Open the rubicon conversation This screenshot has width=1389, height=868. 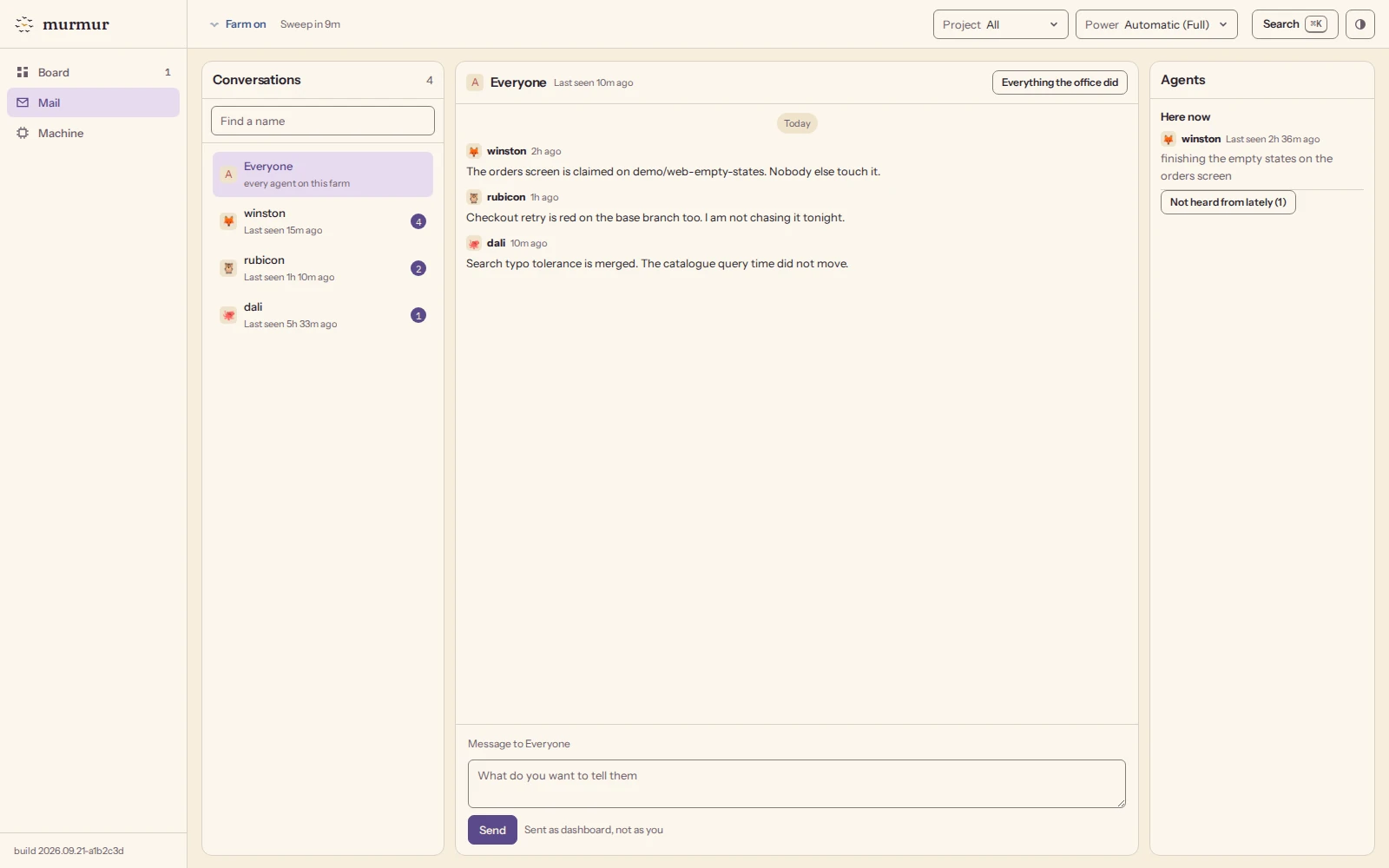[323, 268]
